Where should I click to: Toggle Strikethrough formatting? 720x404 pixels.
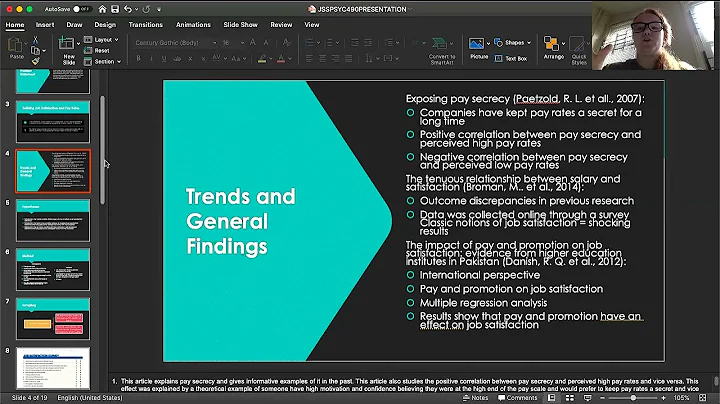pyautogui.click(x=177, y=59)
